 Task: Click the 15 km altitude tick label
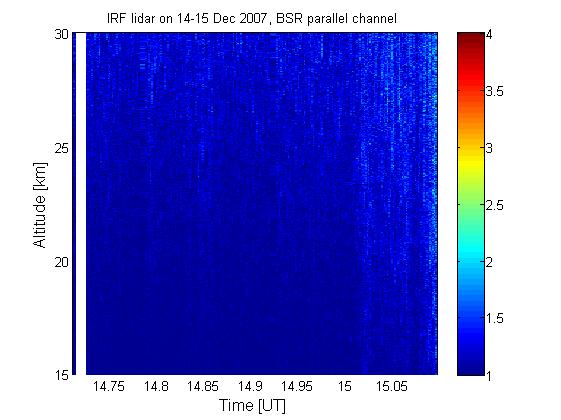61,375
